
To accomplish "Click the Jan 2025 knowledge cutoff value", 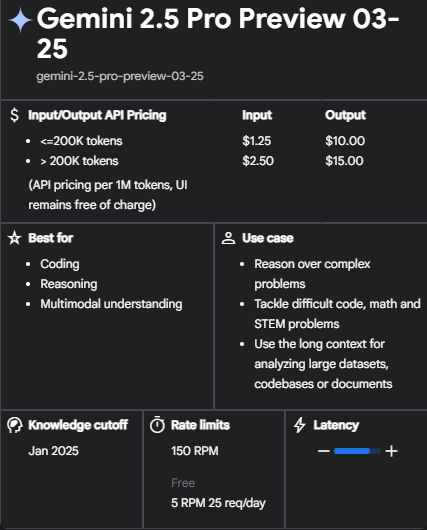I will coord(53,451).
